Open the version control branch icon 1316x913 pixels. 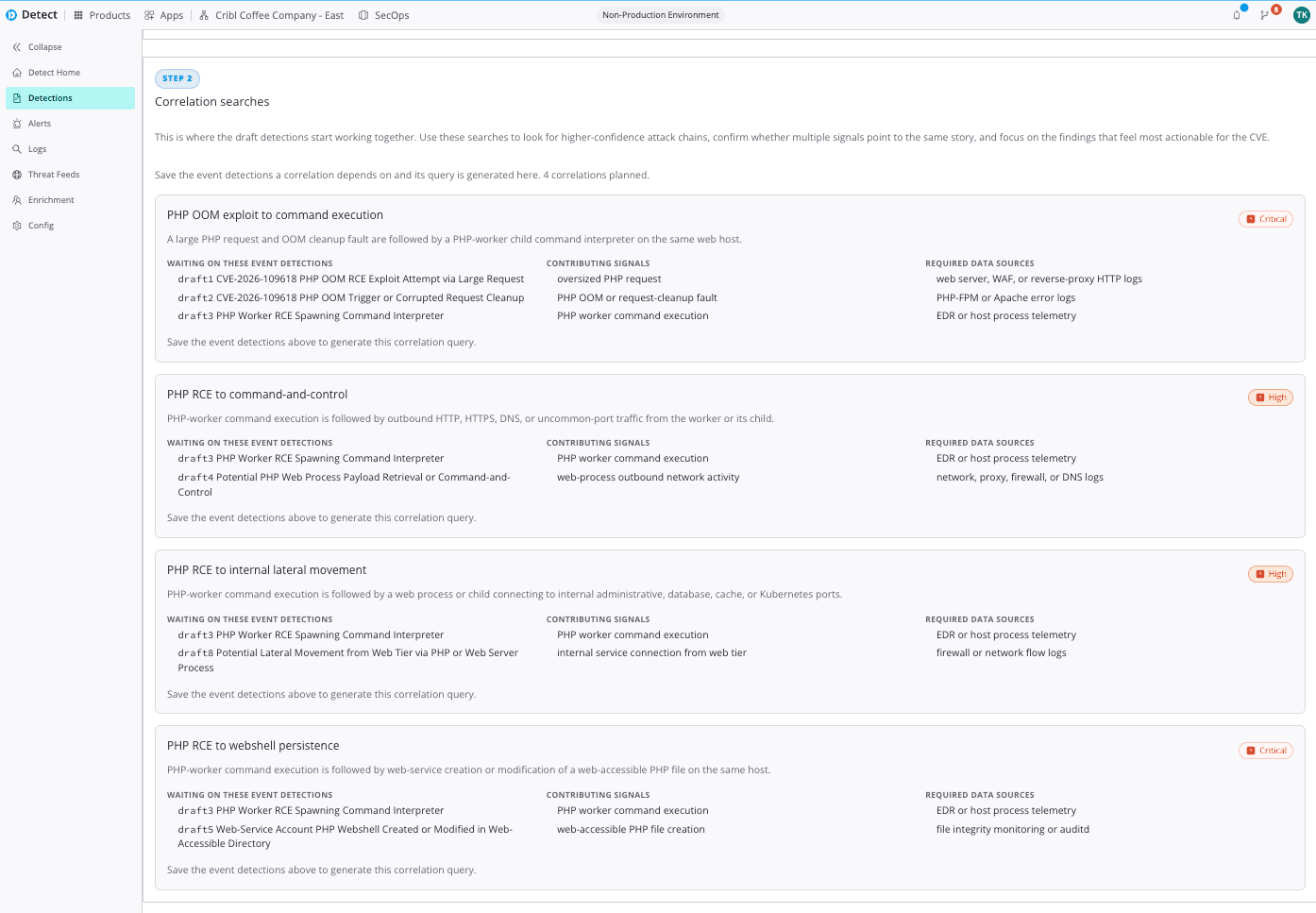pyautogui.click(x=1264, y=15)
